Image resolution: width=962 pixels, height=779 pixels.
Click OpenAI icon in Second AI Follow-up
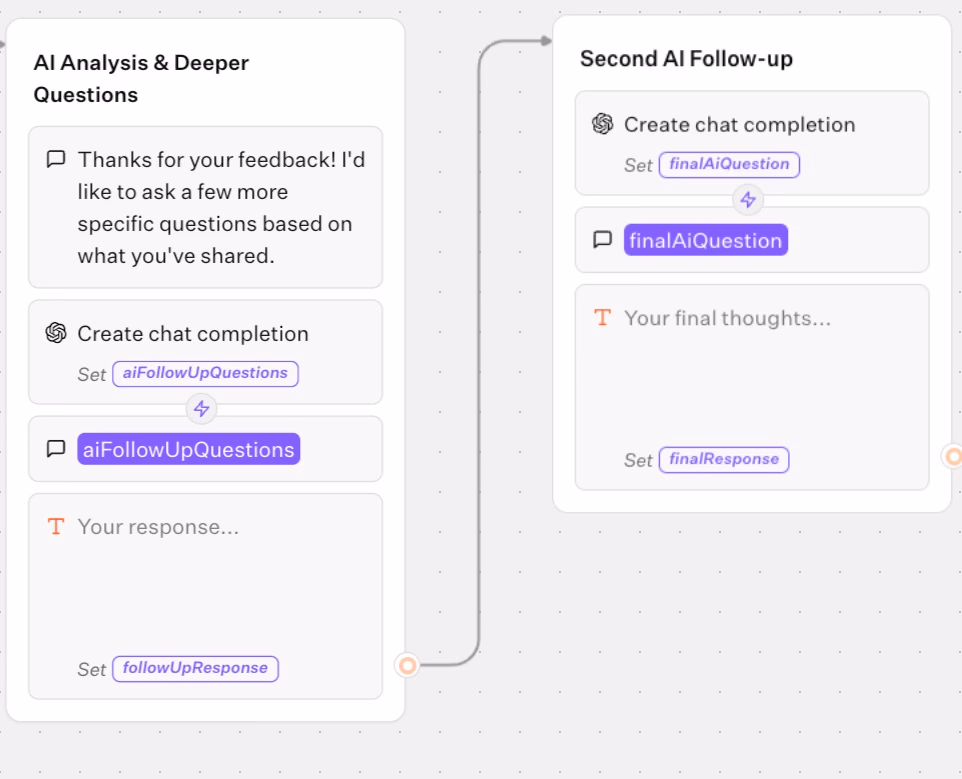click(x=602, y=124)
